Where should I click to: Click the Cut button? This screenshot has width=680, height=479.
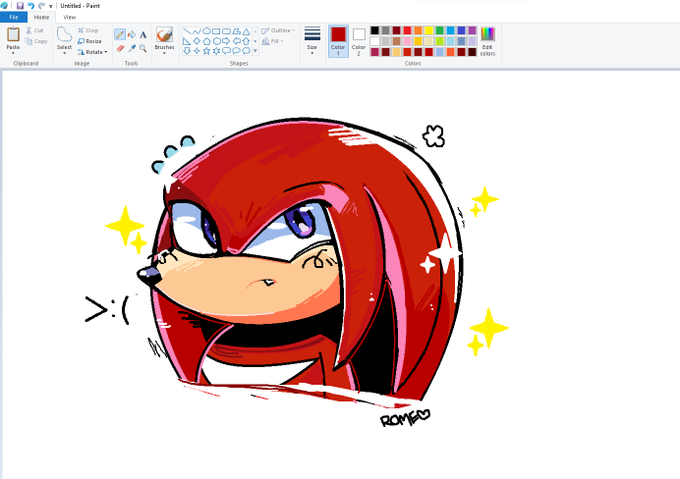click(x=34, y=30)
